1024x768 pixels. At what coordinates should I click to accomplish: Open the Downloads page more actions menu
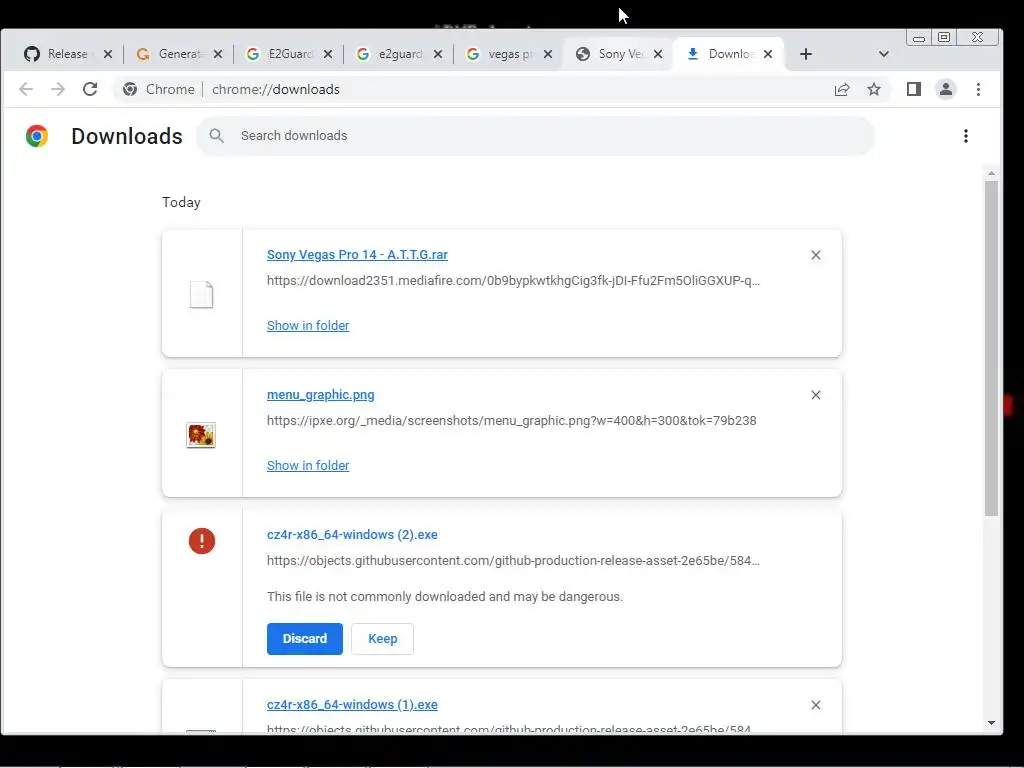coord(966,136)
